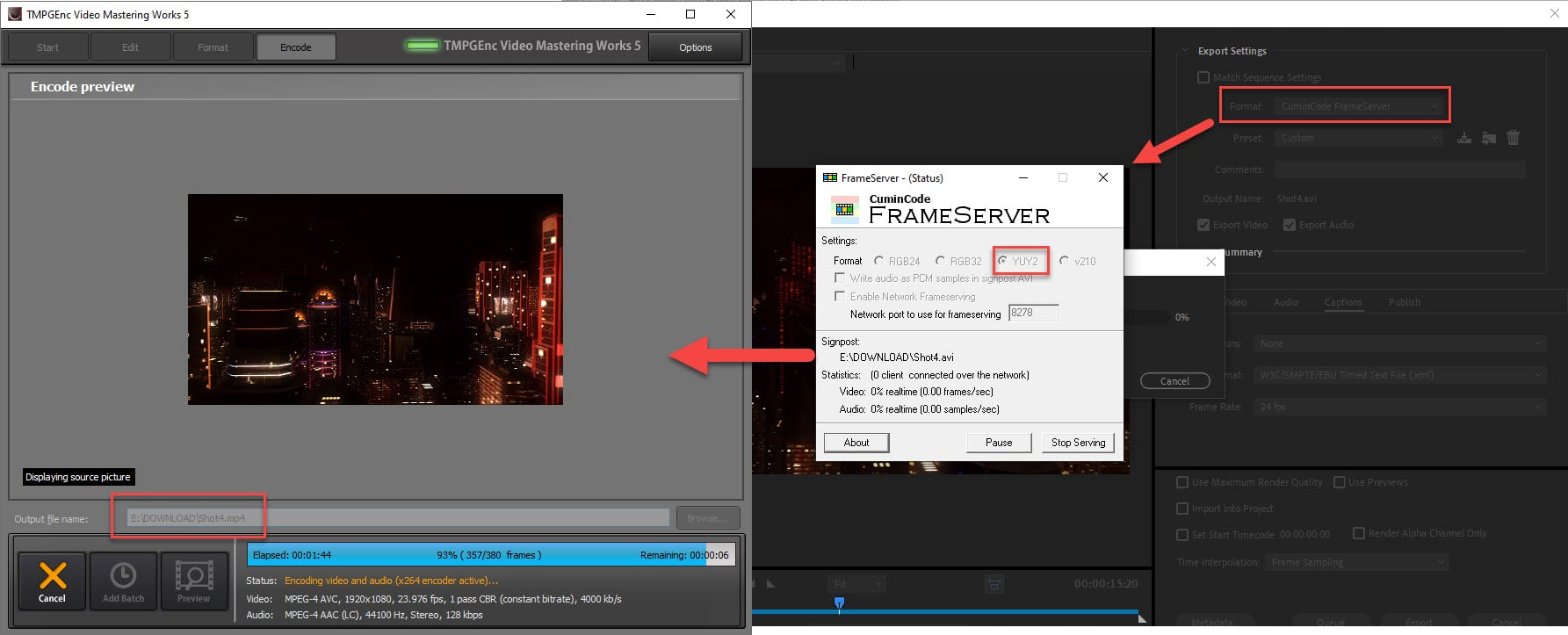Enable the Use Previews checkbox
The height and width of the screenshot is (635, 1568).
[1340, 482]
